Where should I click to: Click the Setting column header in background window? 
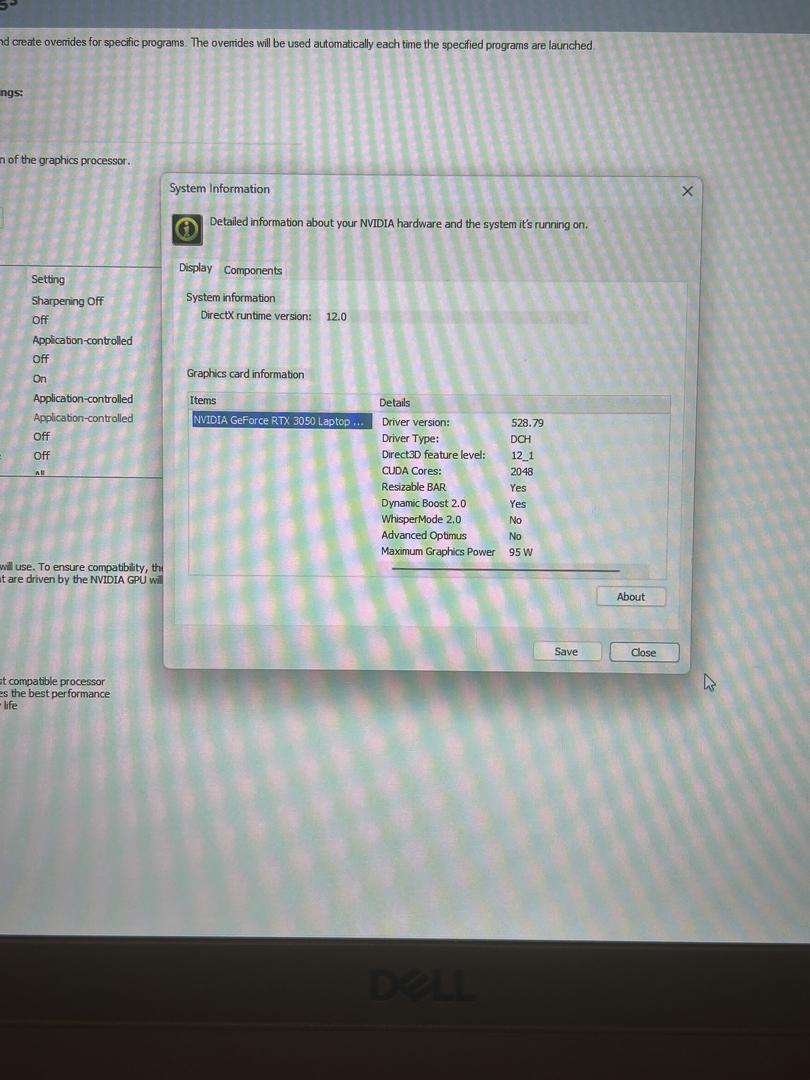point(48,279)
